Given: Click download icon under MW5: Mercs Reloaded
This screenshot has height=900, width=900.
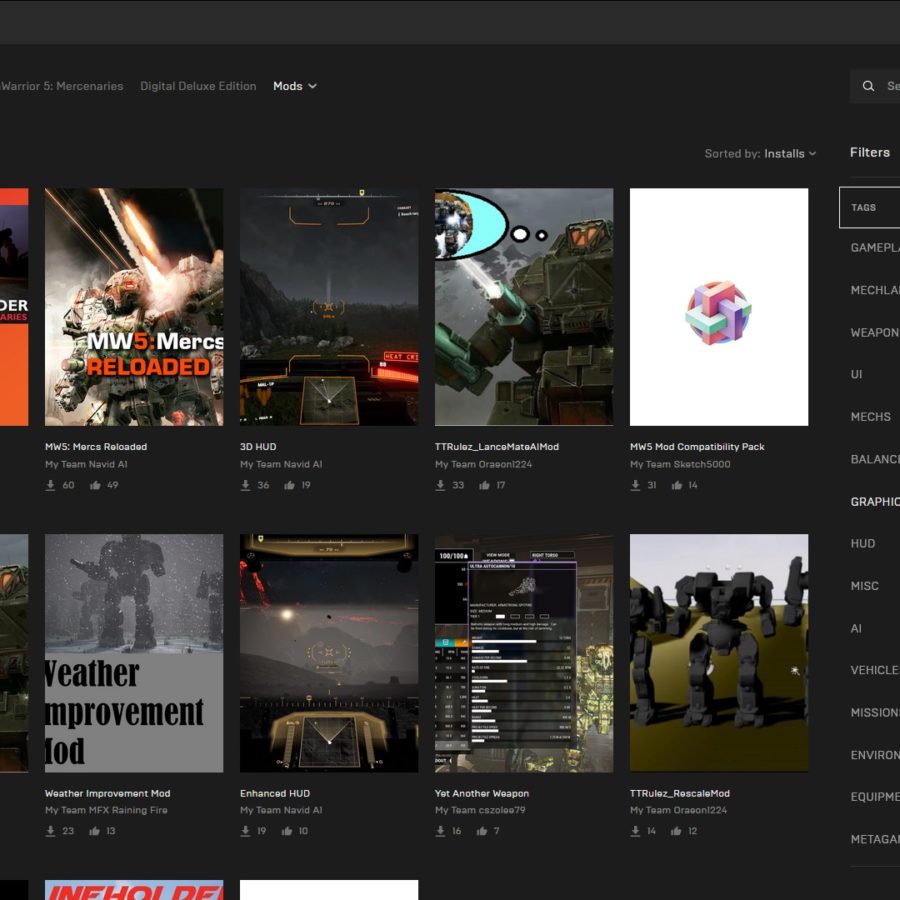Looking at the screenshot, I should (x=51, y=485).
